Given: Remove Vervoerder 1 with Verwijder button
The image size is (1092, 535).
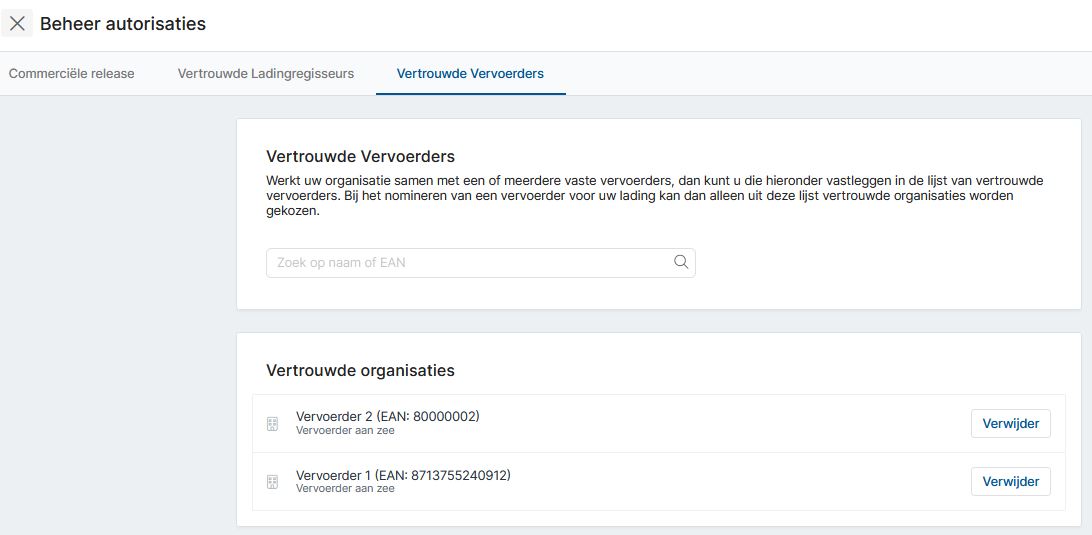Looking at the screenshot, I should pos(1011,481).
